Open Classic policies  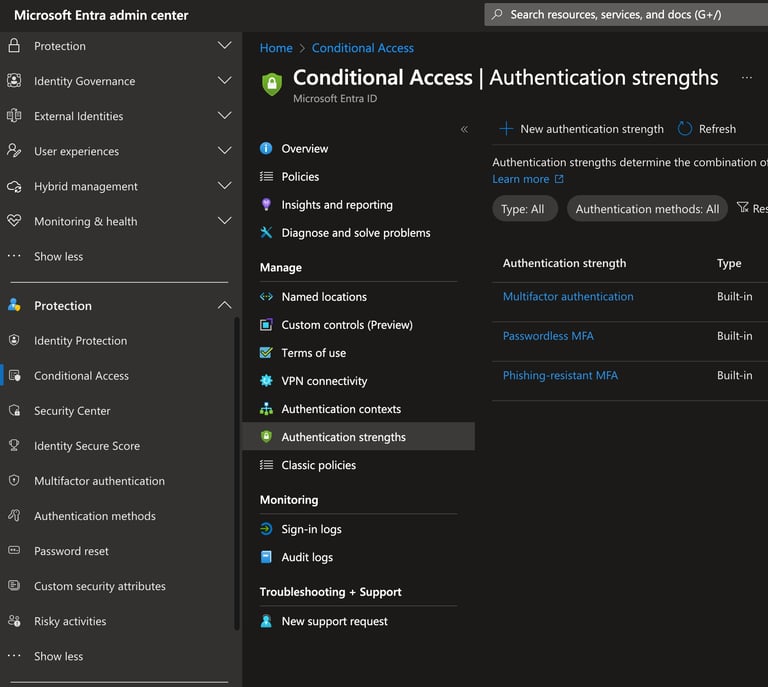(x=318, y=465)
